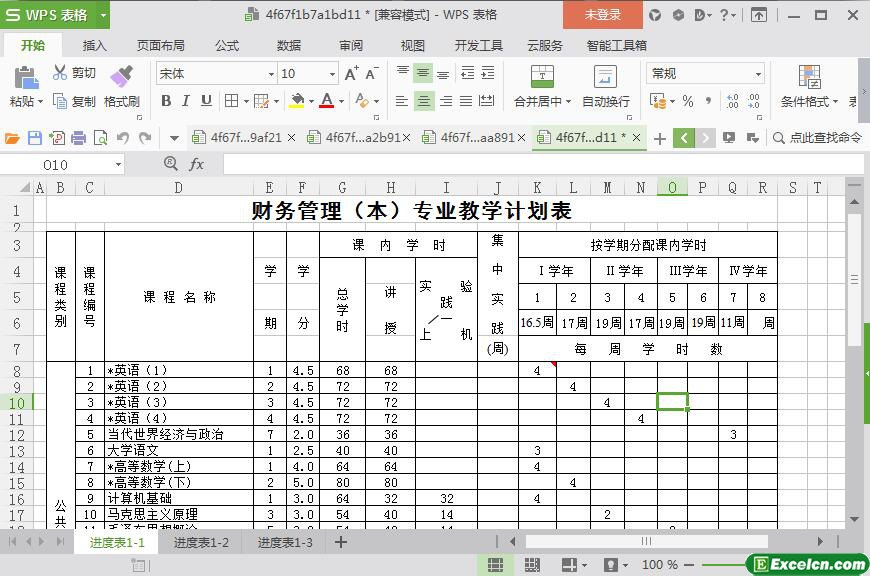
Task: Expand name box dropdown next to O10
Action: 118,165
